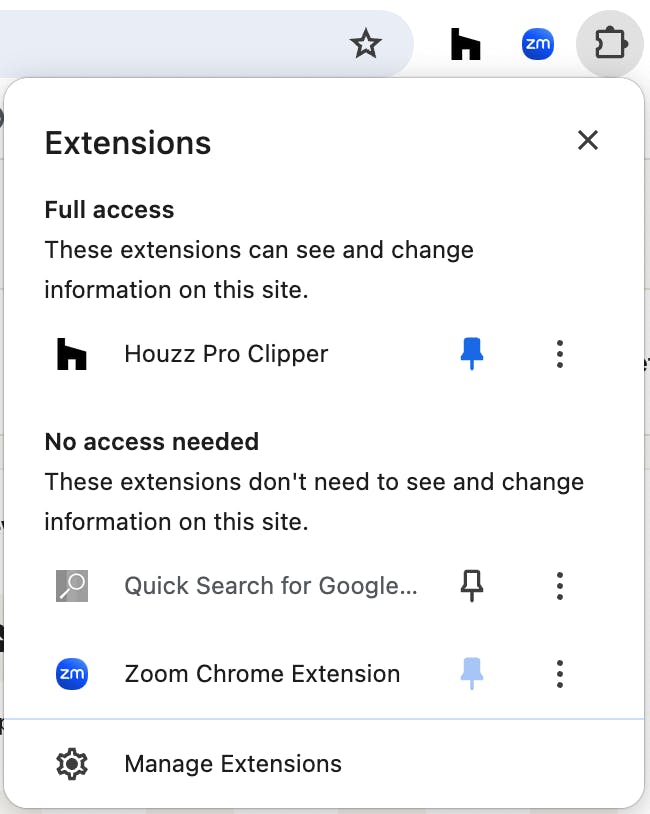Click the Houzz icon in the browser toolbar

coord(465,44)
